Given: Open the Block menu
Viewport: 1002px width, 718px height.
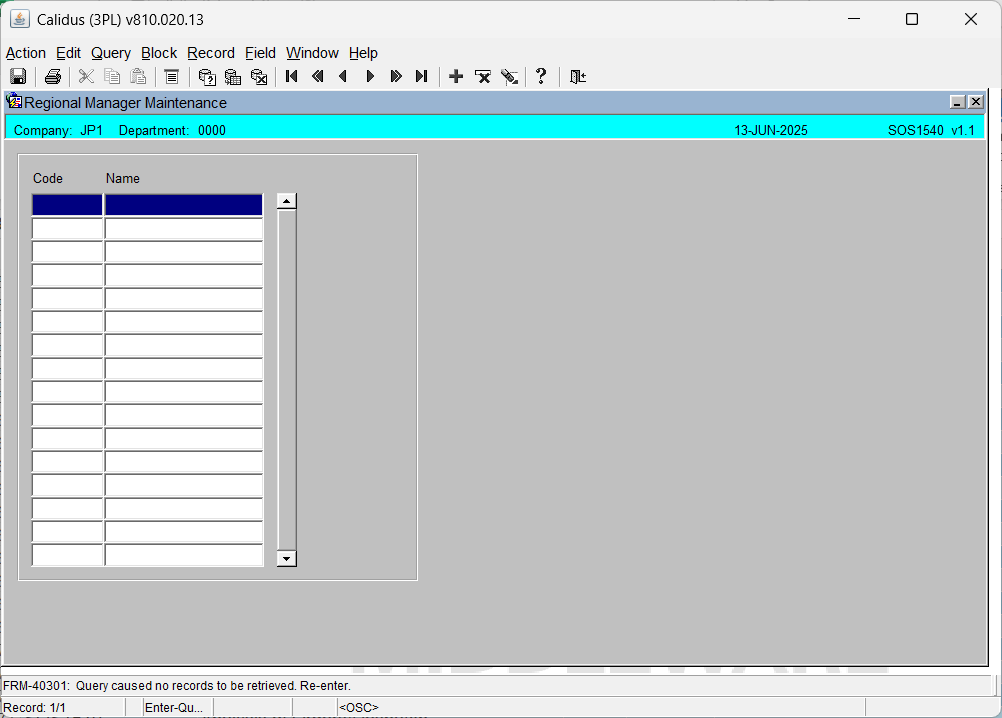Looking at the screenshot, I should point(158,53).
